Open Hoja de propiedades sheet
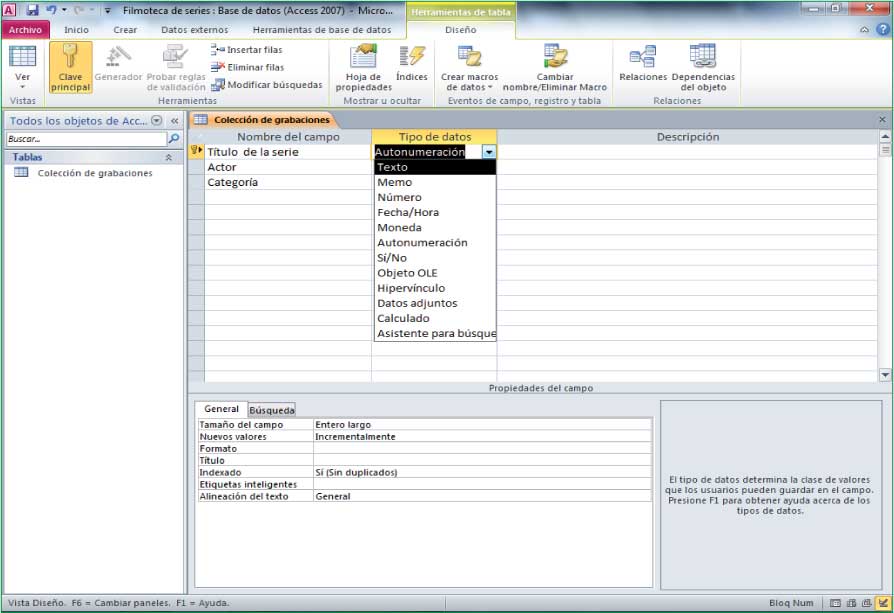 363,66
